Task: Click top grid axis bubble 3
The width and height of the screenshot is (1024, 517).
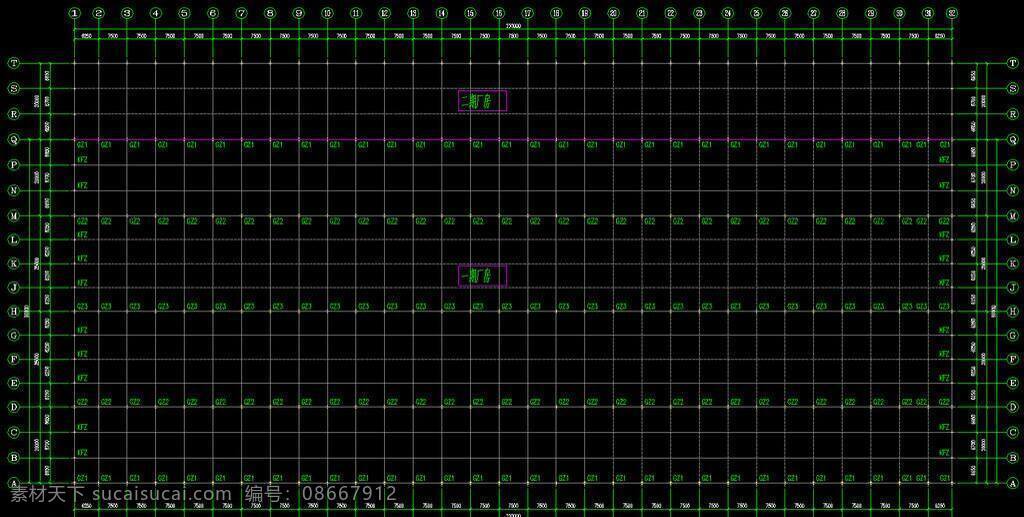Action: 127,12
